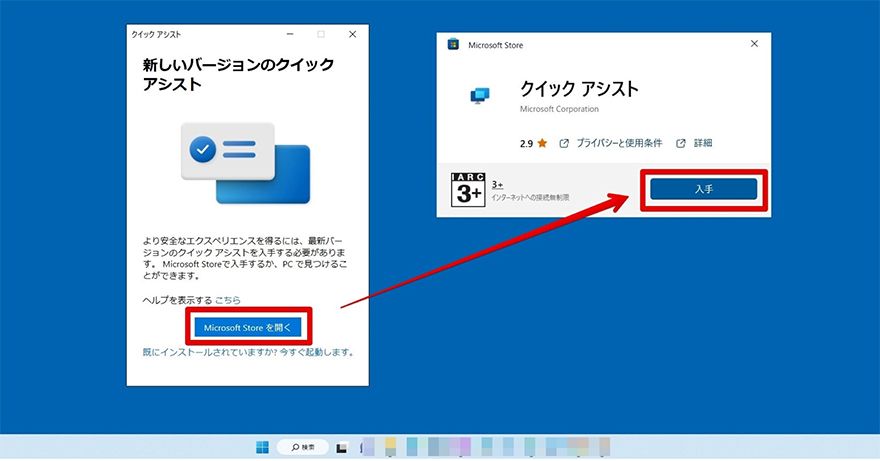Close the Microsoft Store window
880x461 pixels.
coord(754,44)
